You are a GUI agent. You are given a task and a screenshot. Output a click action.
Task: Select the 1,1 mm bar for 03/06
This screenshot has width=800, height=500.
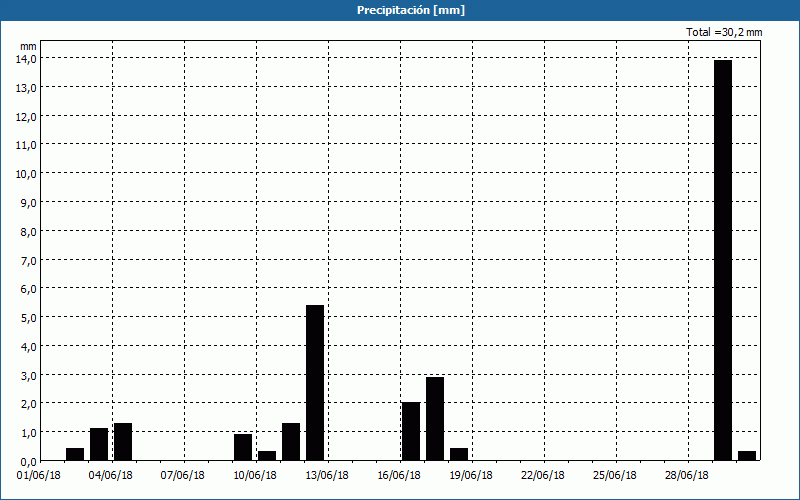[99, 444]
